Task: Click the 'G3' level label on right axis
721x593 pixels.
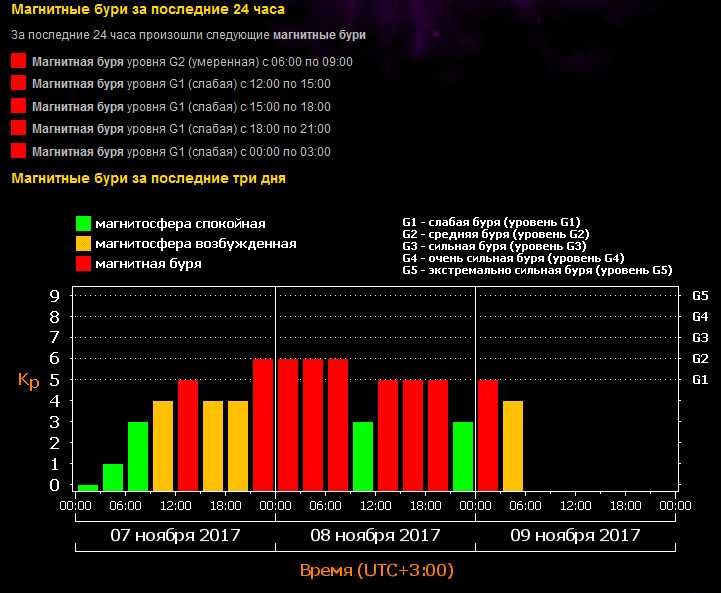Action: [x=700, y=338]
